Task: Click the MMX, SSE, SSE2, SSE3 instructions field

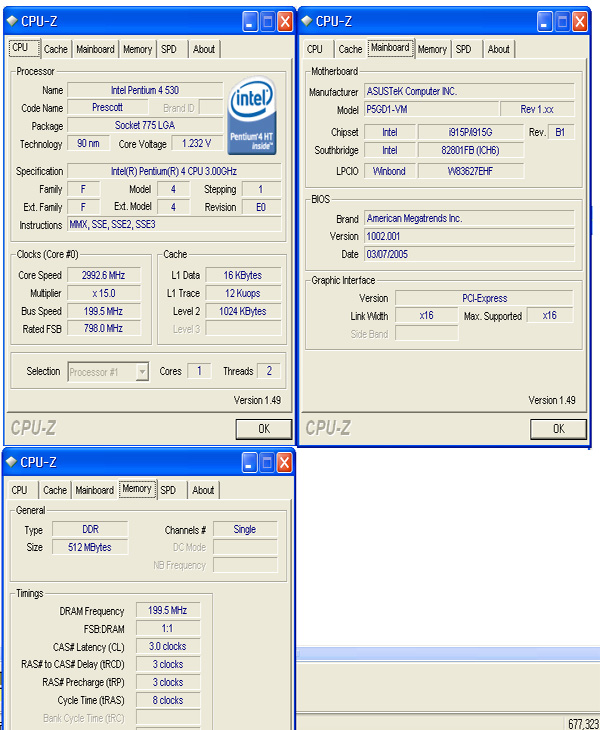Action: (174, 224)
